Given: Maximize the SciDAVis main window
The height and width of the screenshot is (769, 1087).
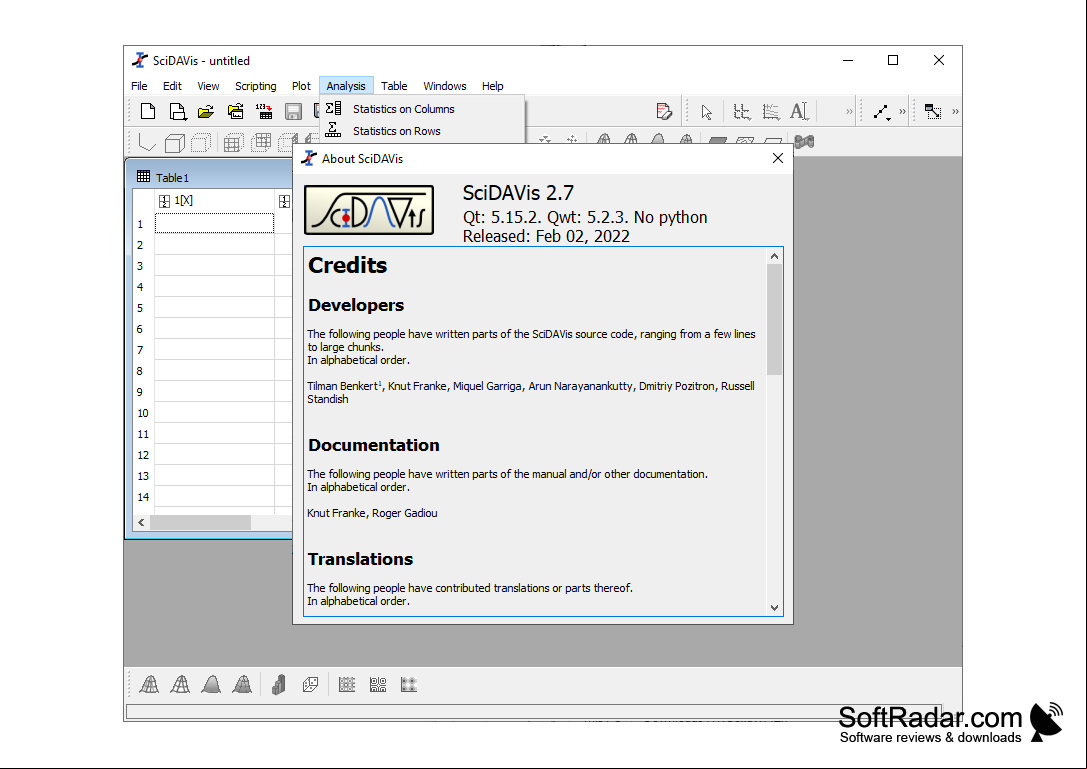Looking at the screenshot, I should pos(893,60).
